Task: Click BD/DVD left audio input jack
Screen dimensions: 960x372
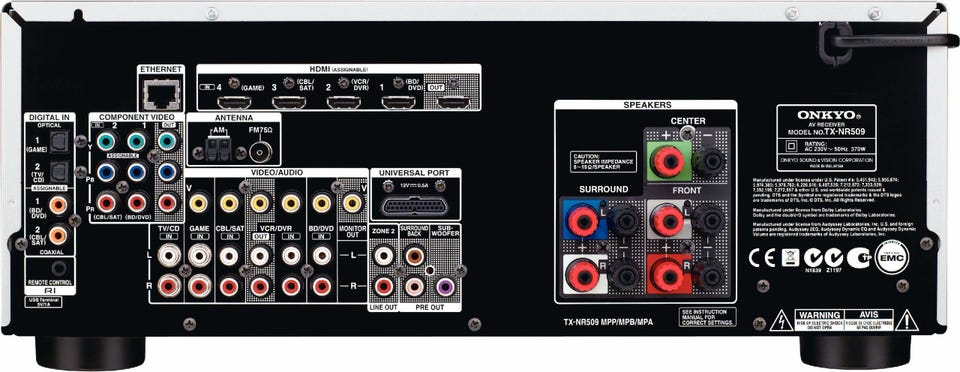Action: (x=322, y=256)
